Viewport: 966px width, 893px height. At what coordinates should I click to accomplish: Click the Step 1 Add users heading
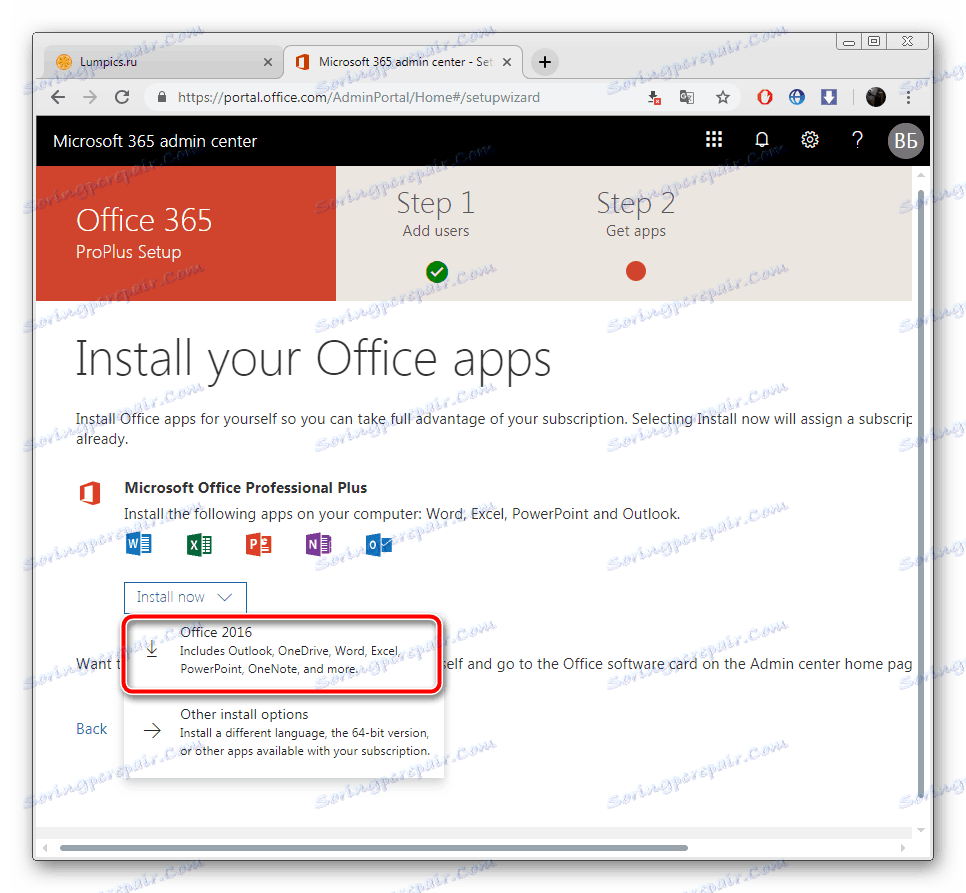click(x=436, y=213)
